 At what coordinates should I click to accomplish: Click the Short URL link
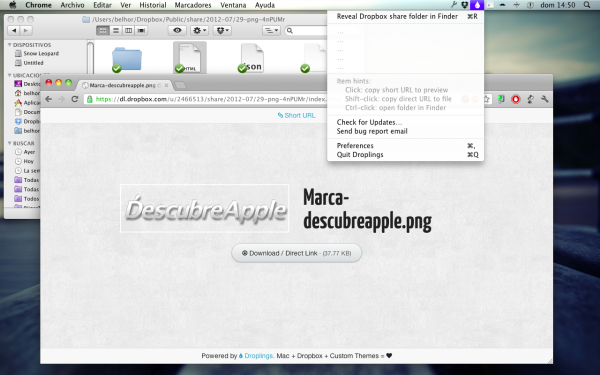click(x=297, y=115)
